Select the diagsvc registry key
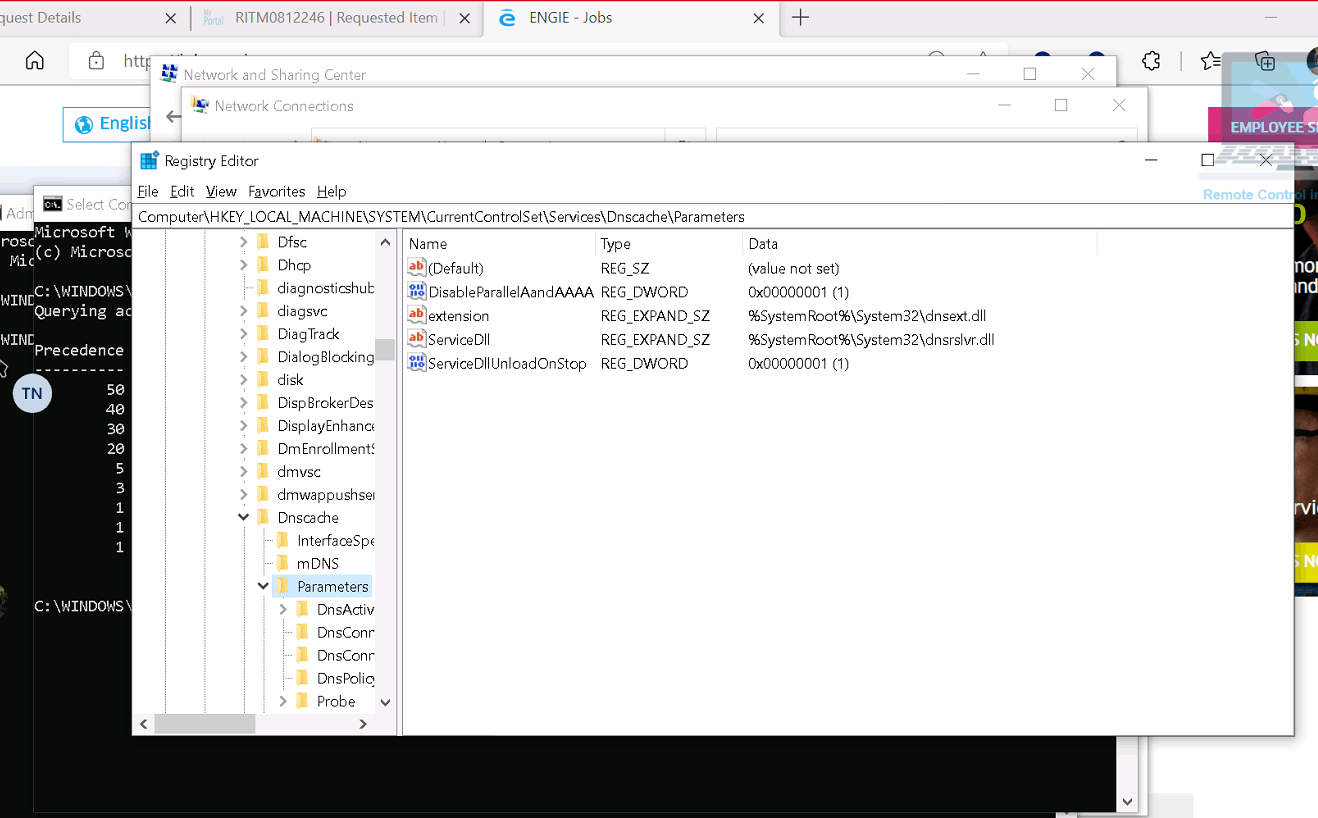This screenshot has width=1318, height=818. tap(302, 311)
